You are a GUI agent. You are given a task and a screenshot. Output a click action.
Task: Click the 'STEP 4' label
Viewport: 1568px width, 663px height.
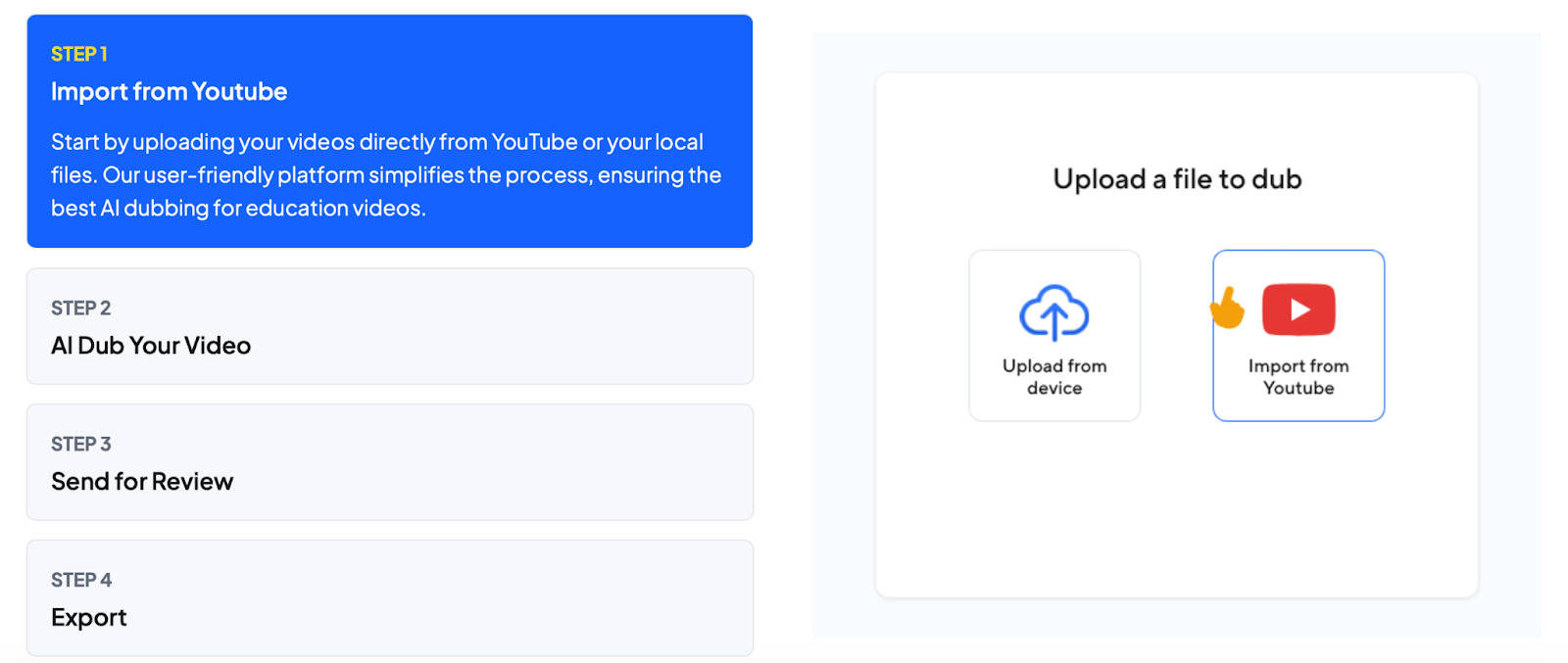coord(81,581)
